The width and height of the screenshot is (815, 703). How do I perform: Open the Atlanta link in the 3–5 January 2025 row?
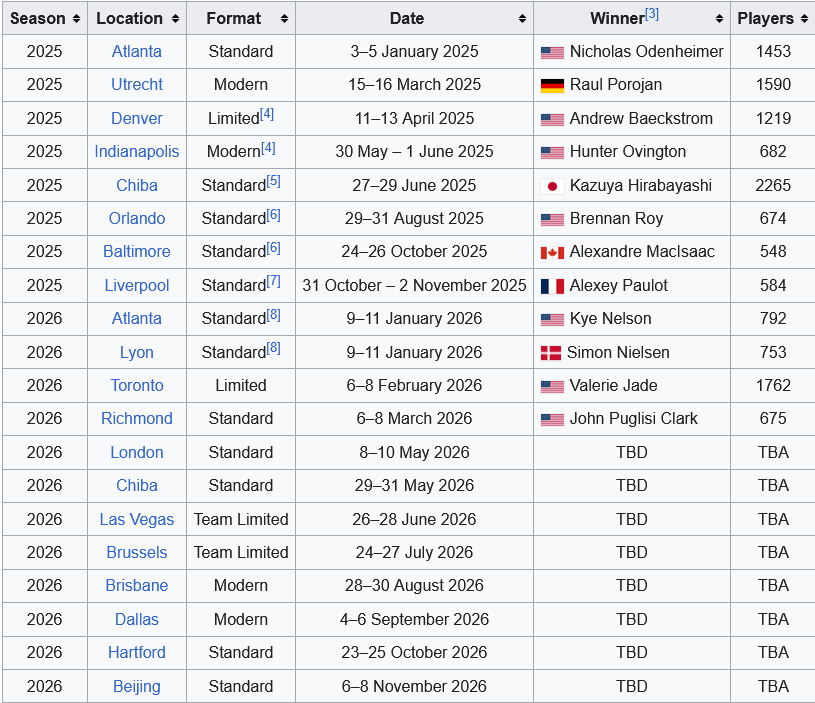tap(137, 51)
